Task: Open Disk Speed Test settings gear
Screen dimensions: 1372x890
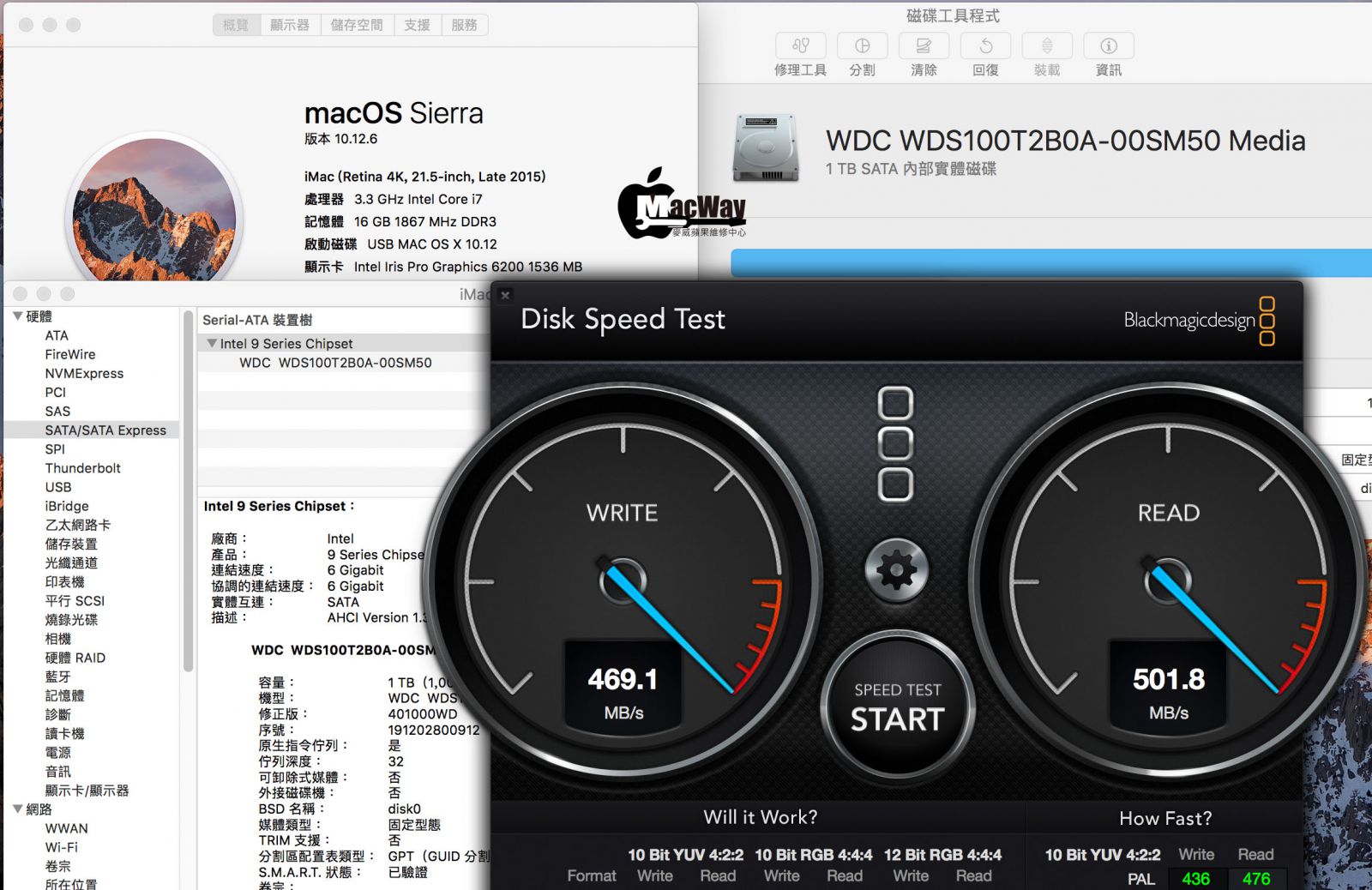Action: pyautogui.click(x=896, y=570)
